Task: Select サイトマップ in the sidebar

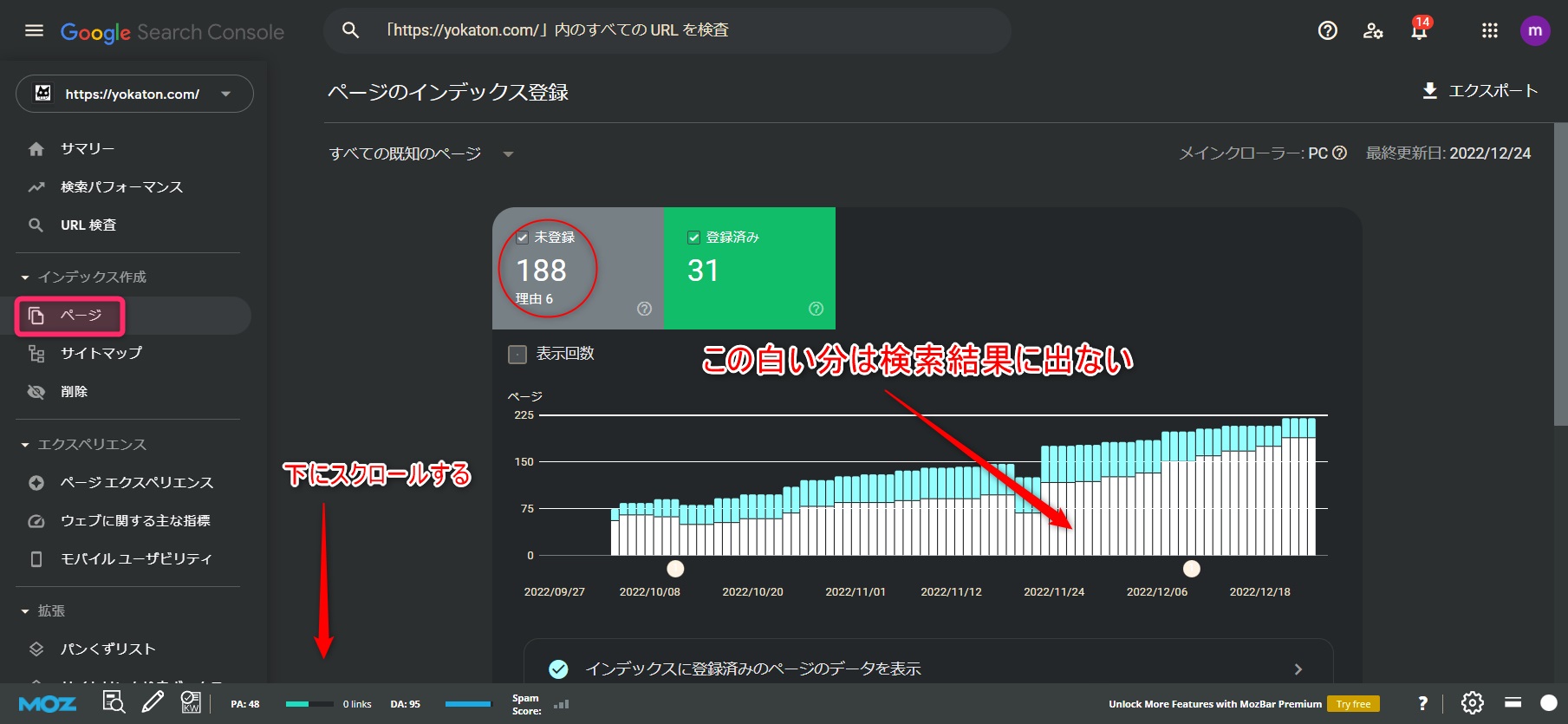Action: tap(101, 354)
